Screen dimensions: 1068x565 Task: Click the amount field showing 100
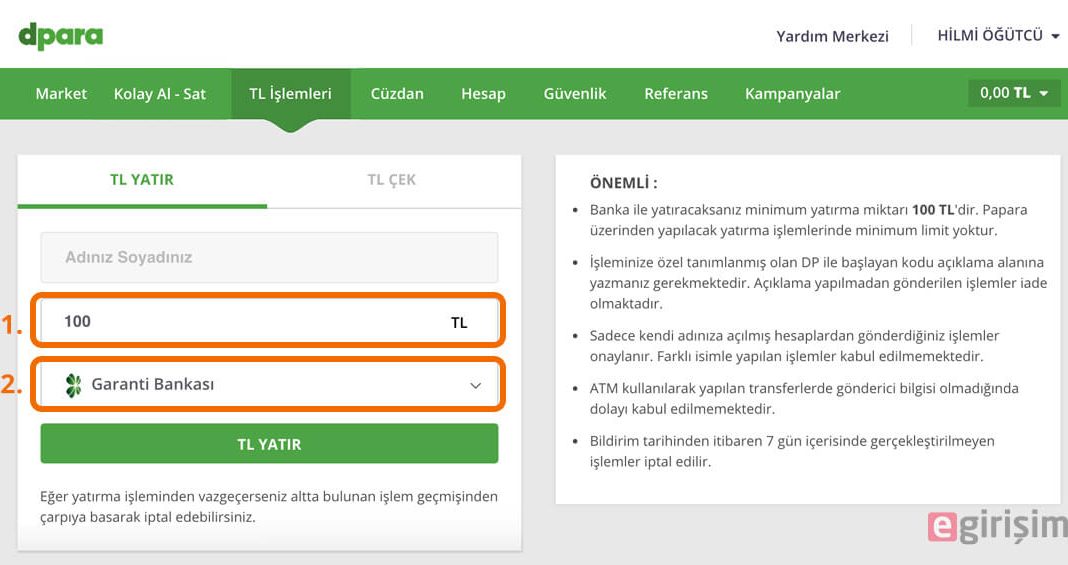[270, 321]
